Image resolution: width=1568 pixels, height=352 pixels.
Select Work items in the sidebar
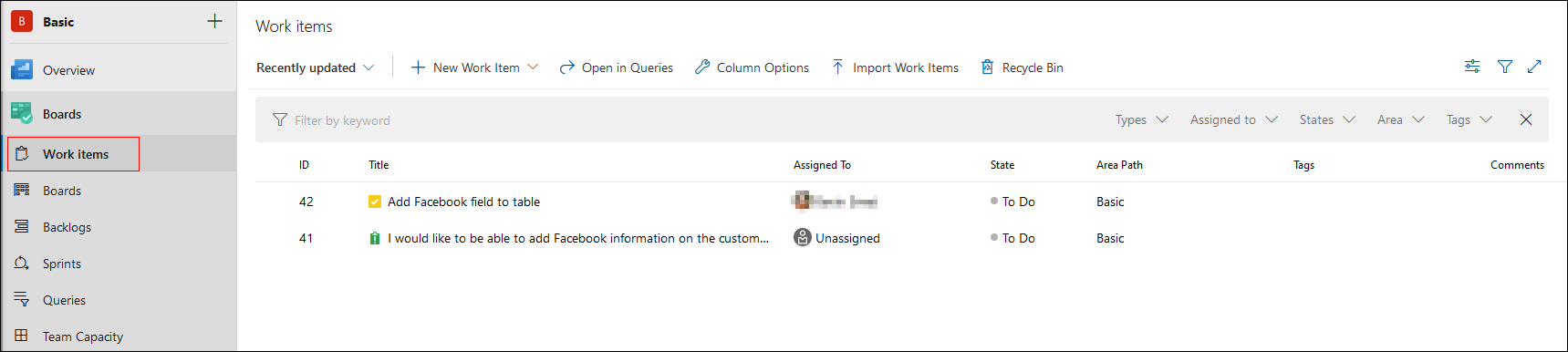tap(75, 154)
